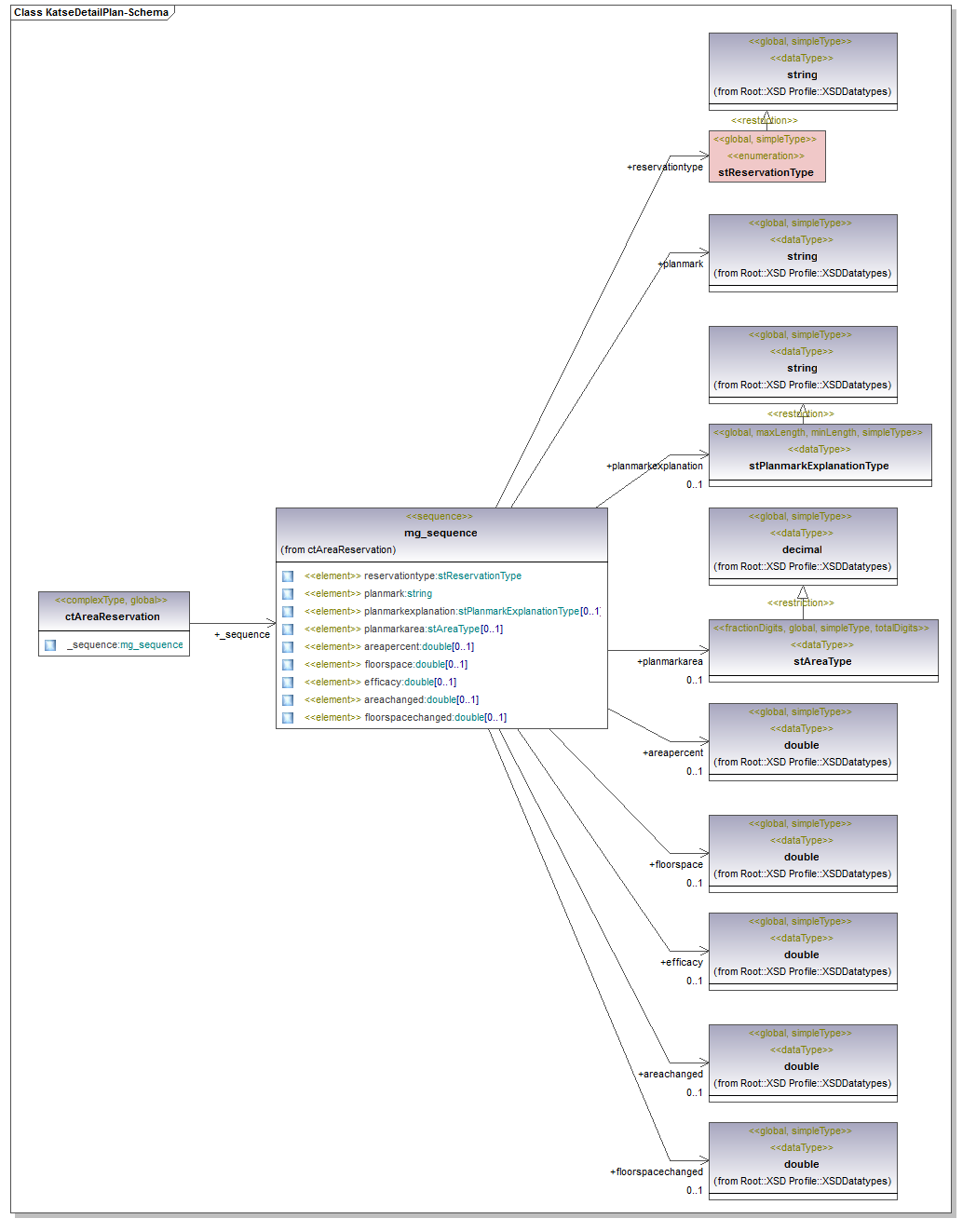Select the pink stReservationType enumeration box
Viewport: 976px width, 1232px height.
[x=766, y=156]
